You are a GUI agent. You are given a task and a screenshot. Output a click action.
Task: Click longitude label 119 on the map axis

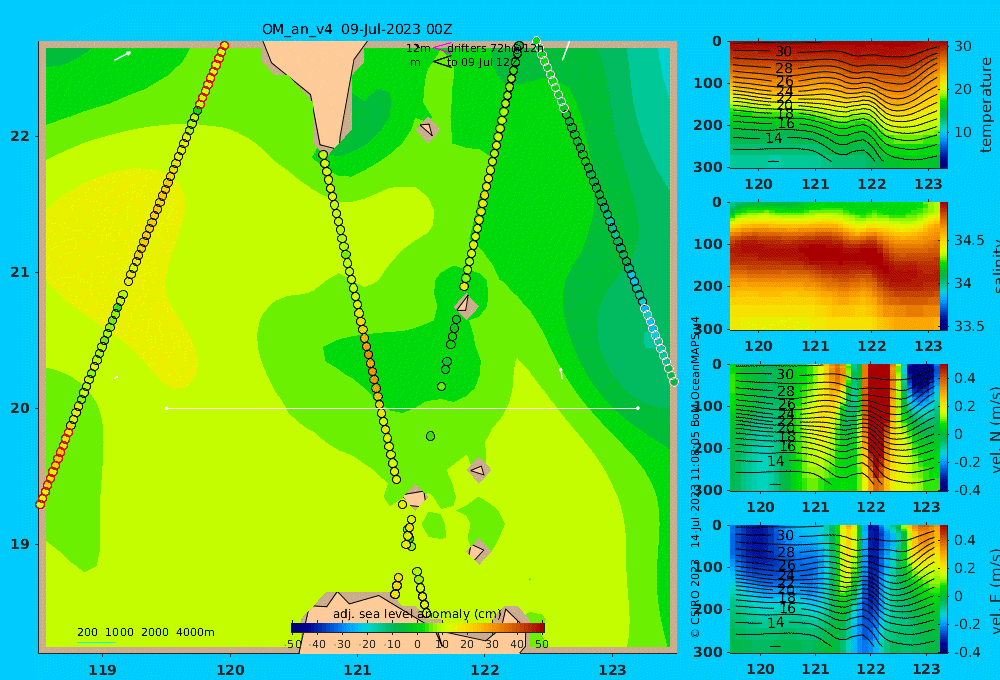pyautogui.click(x=103, y=670)
